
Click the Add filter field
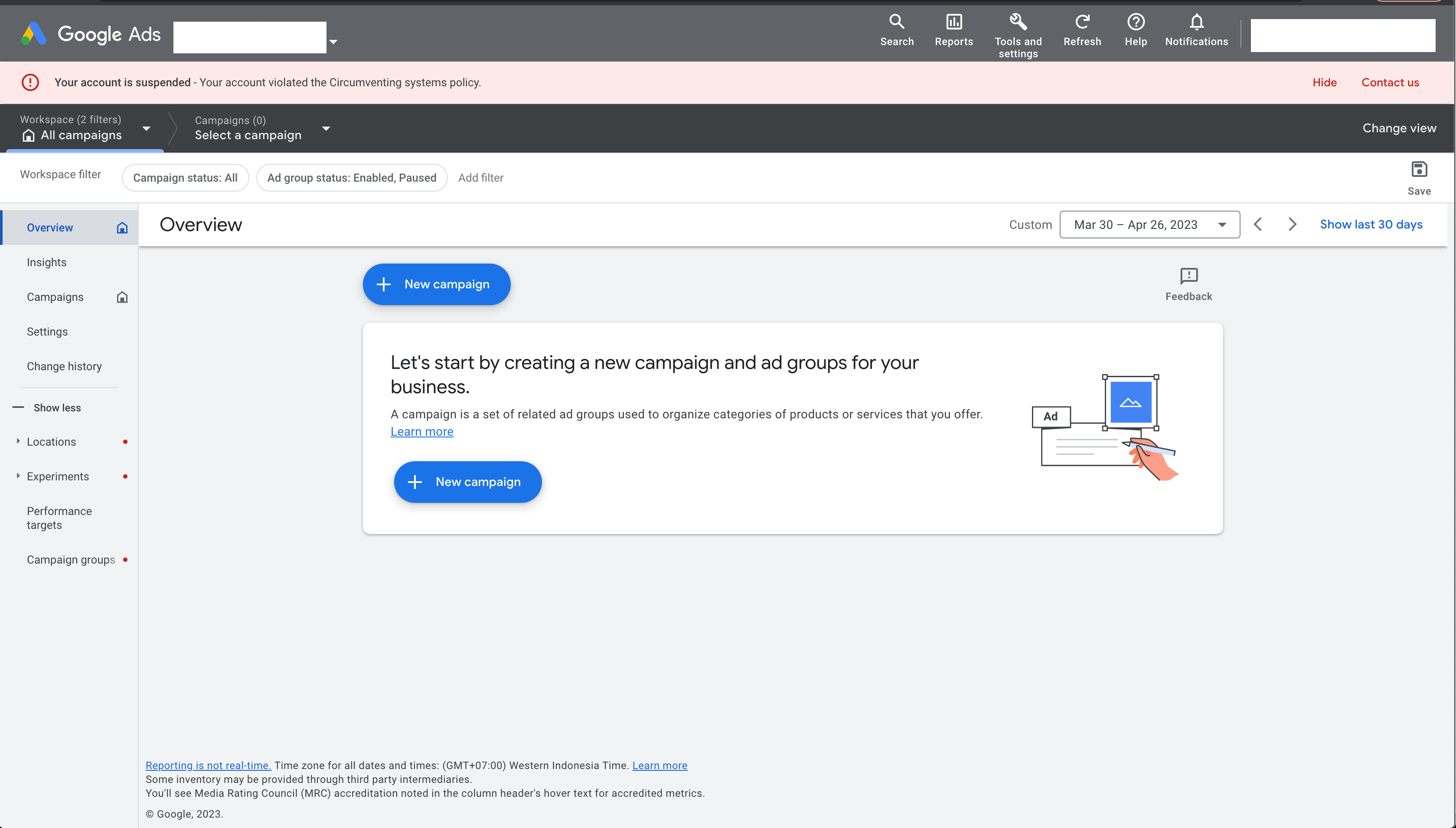[480, 178]
